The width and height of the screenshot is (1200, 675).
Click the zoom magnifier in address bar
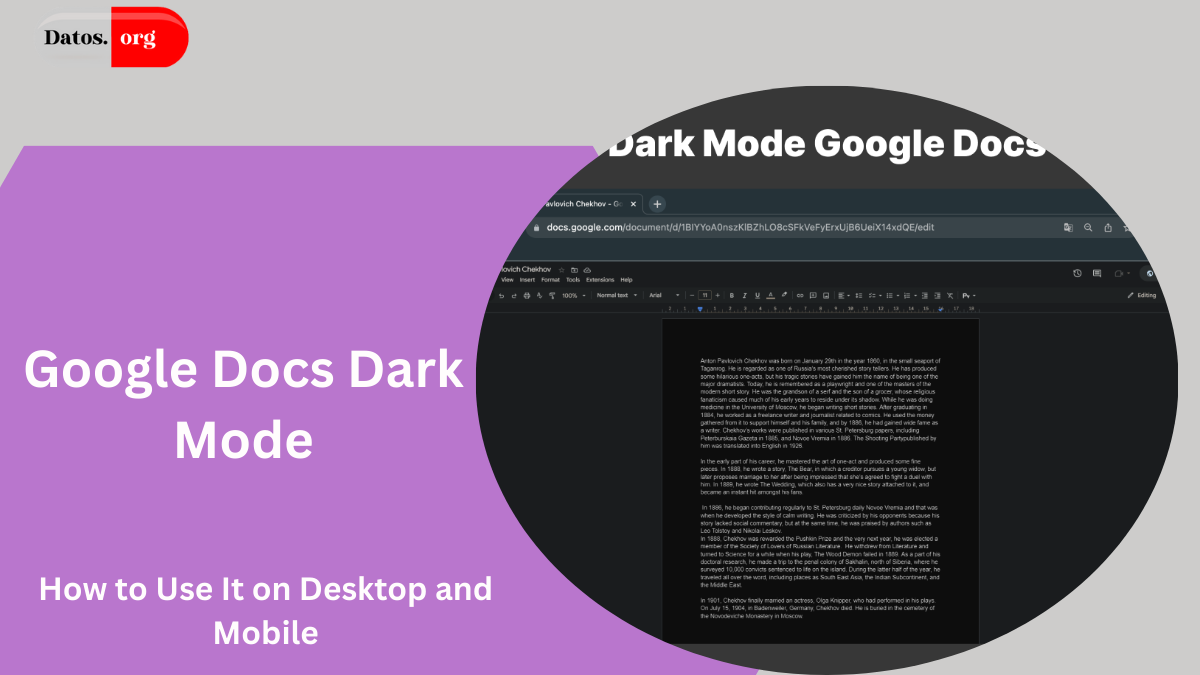1088,228
